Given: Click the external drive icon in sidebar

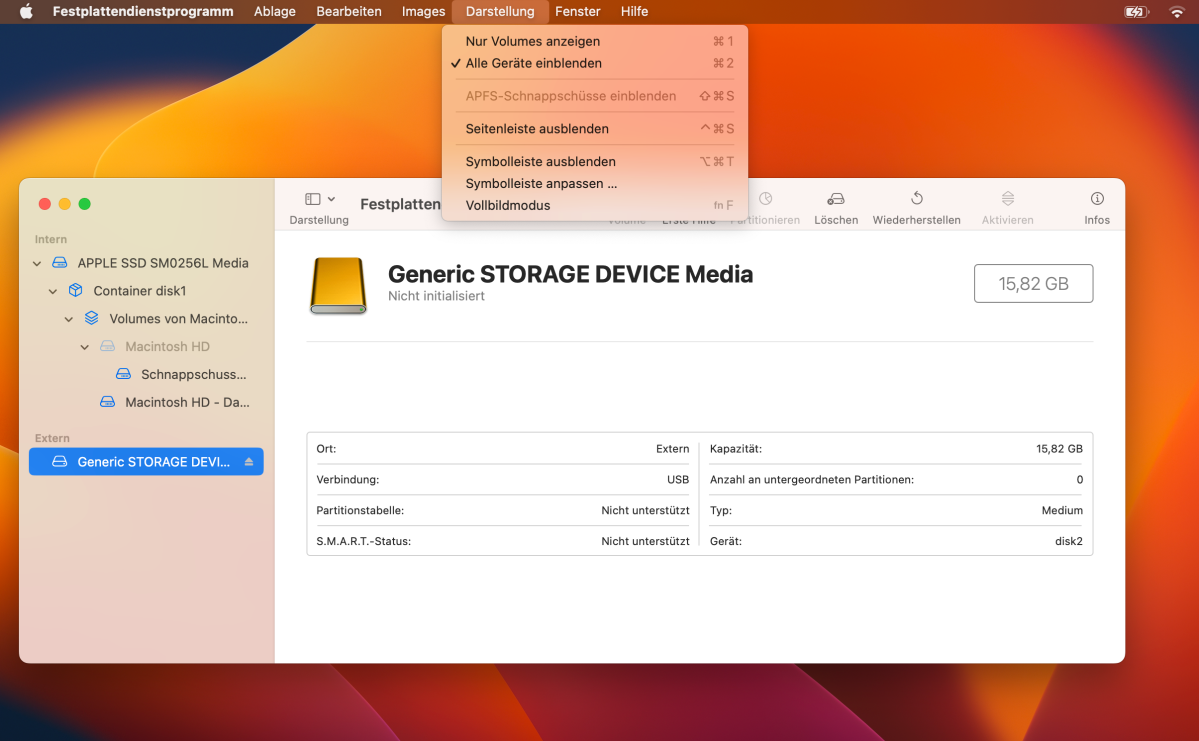Looking at the screenshot, I should click(x=60, y=462).
